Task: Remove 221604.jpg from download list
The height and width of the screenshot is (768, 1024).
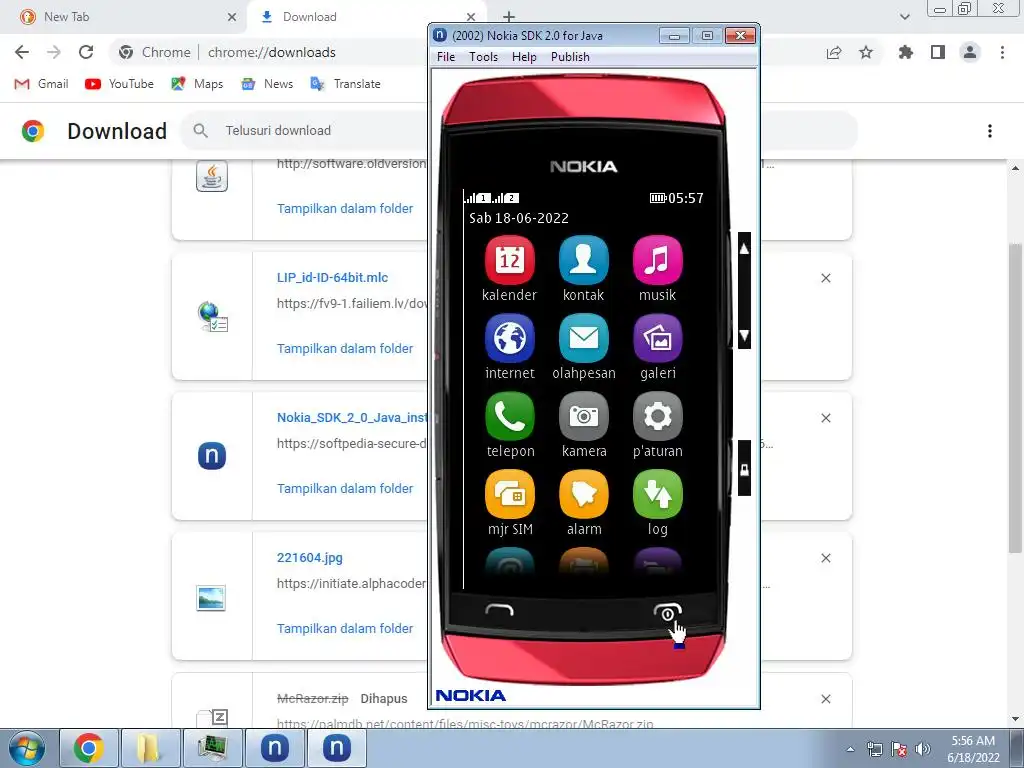Action: tap(825, 558)
